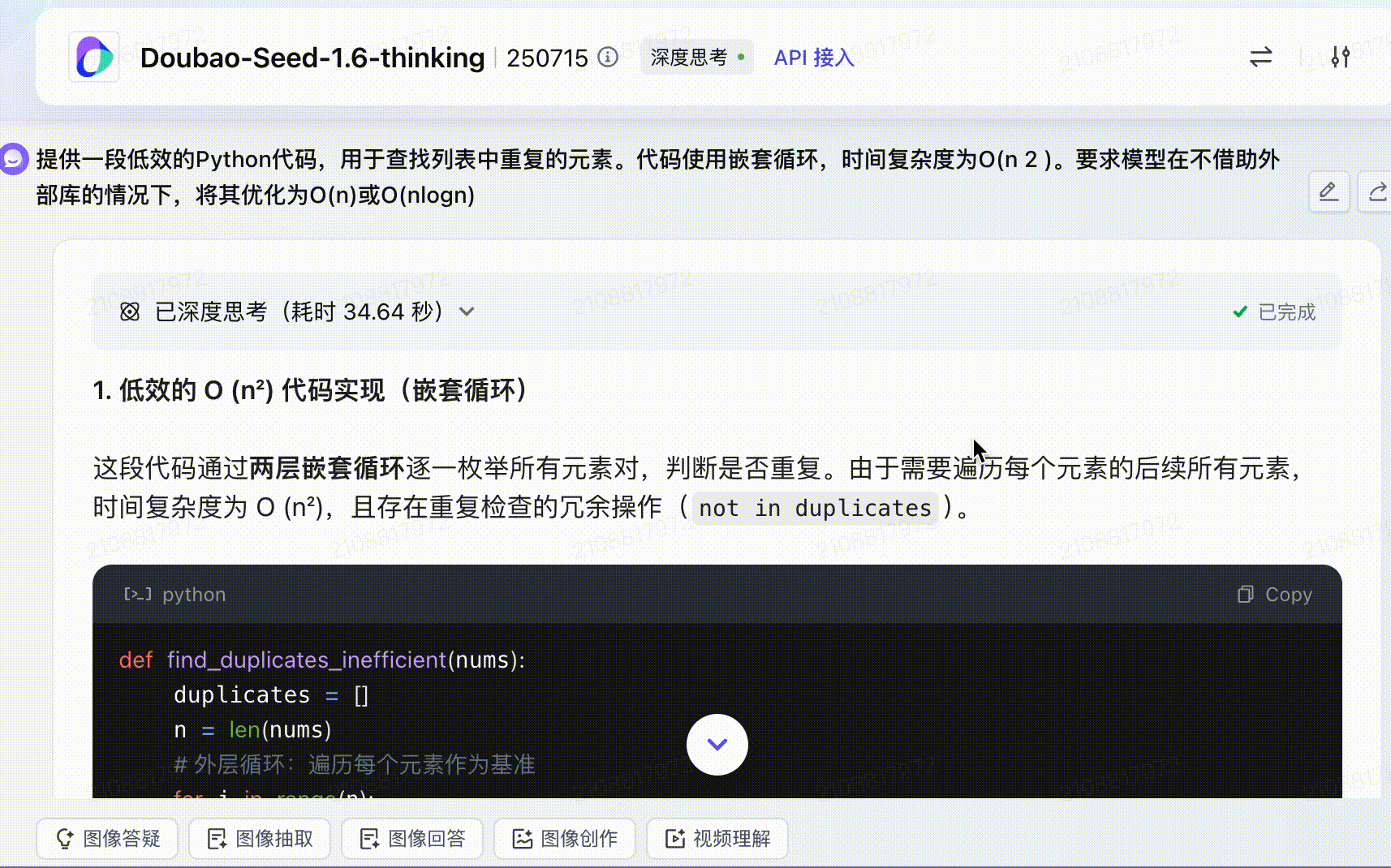Screen dimensions: 1391x868
Task: Click the user avatar icon beside the prompt
Action: (14, 159)
